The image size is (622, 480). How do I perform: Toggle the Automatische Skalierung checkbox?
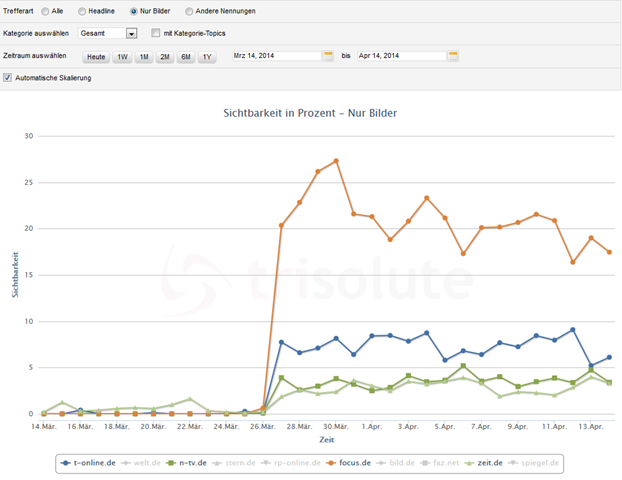coord(7,77)
